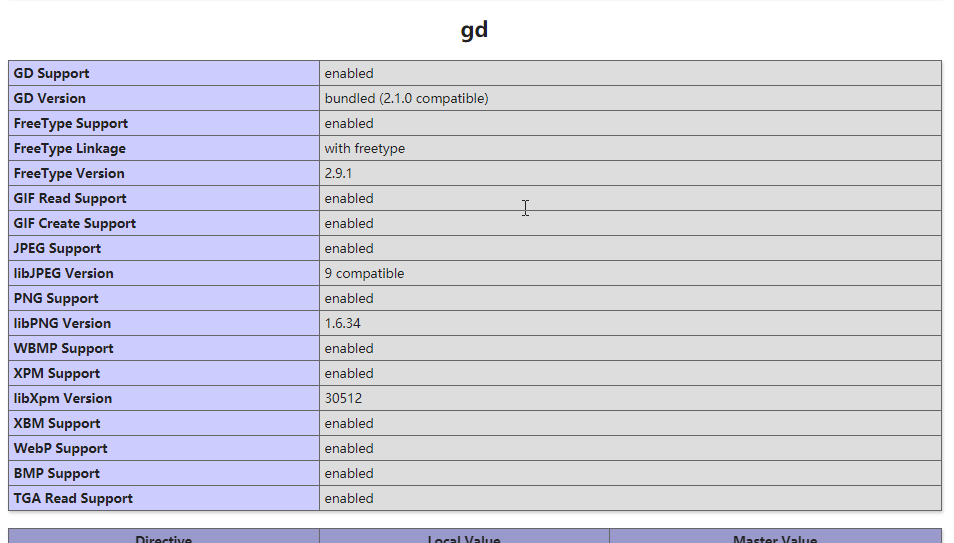Click 'enabled' value in TGA Read Support row

[349, 498]
